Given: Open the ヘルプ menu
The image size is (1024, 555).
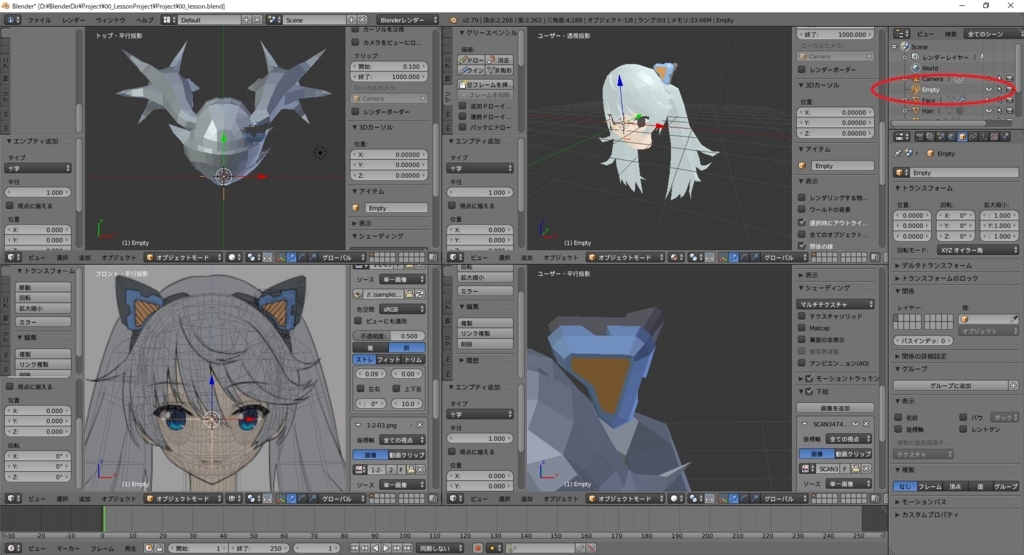Looking at the screenshot, I should [x=144, y=20].
